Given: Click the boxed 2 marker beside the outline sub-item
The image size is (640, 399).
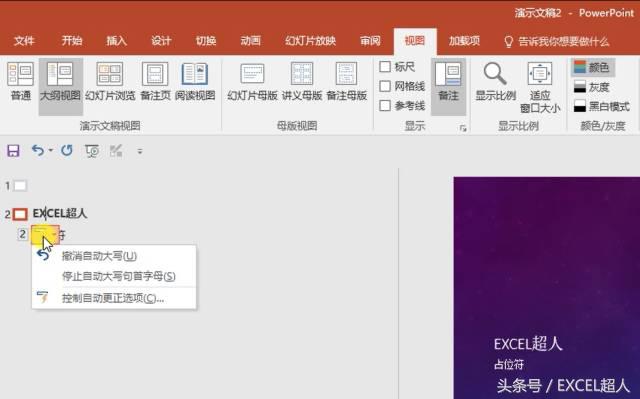Looking at the screenshot, I should 22,234.
